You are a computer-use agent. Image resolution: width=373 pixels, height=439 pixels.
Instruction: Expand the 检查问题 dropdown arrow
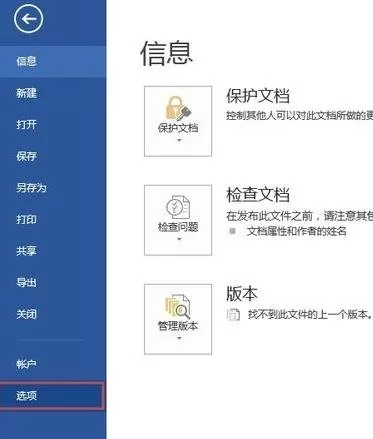pyautogui.click(x=179, y=239)
